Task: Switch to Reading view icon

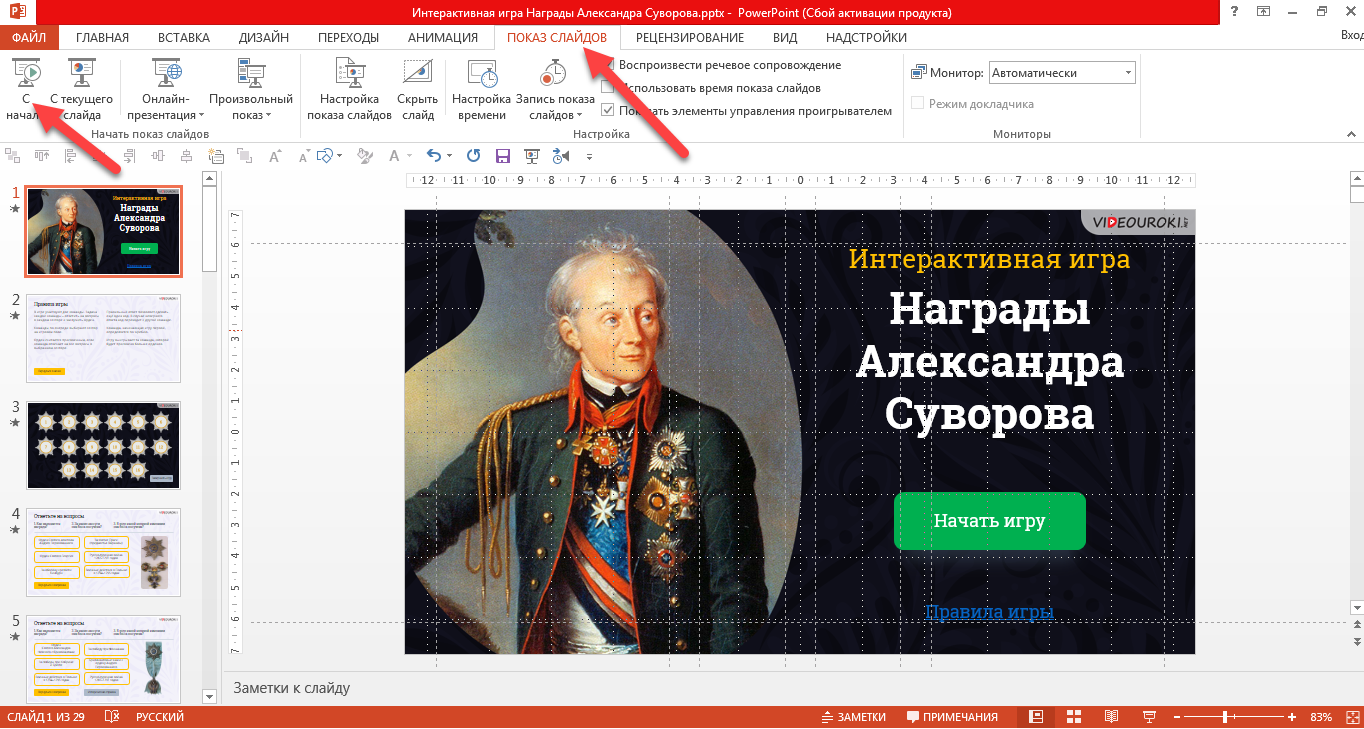Action: click(x=1111, y=717)
